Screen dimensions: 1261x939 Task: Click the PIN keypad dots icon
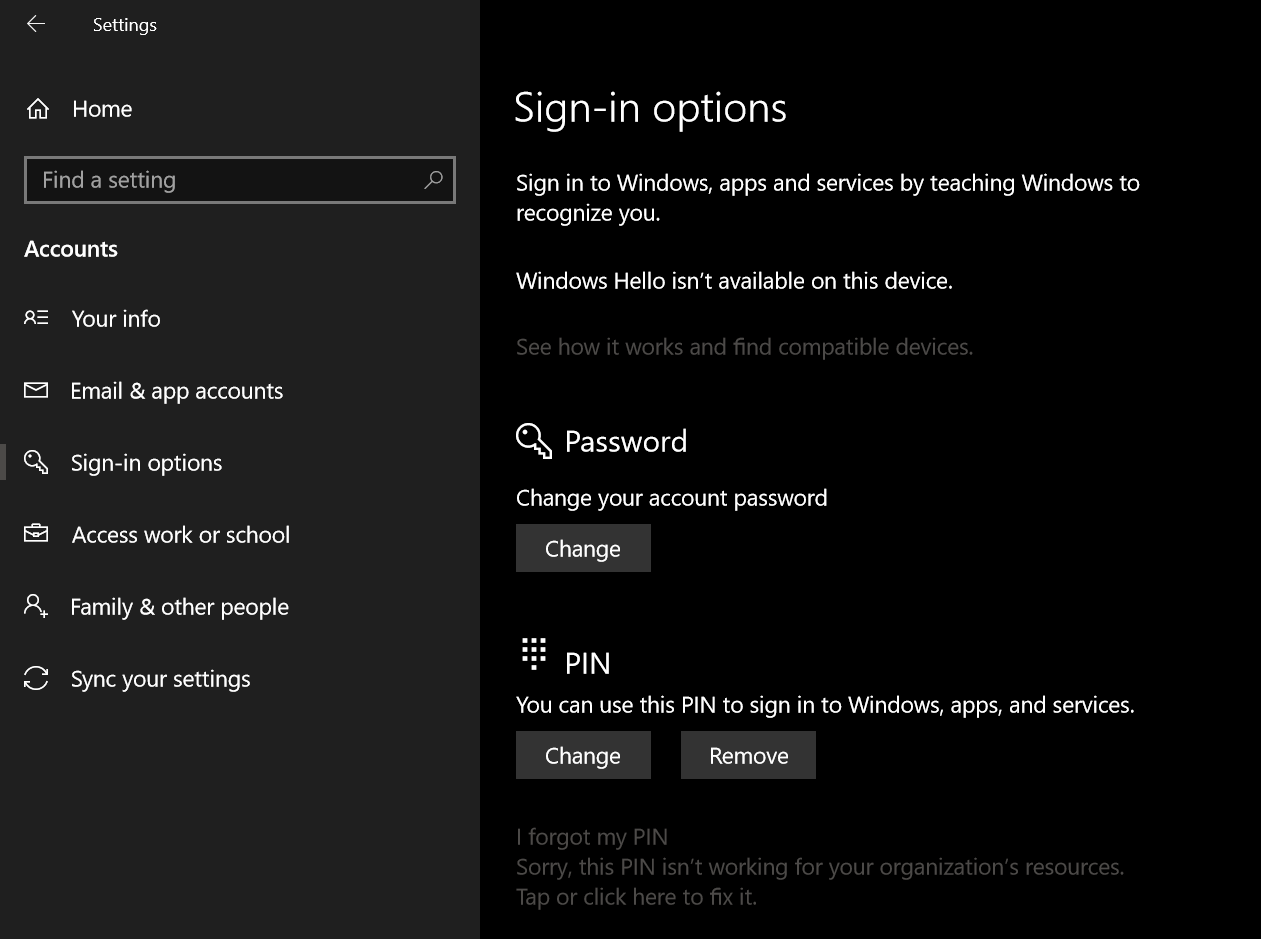(x=534, y=653)
